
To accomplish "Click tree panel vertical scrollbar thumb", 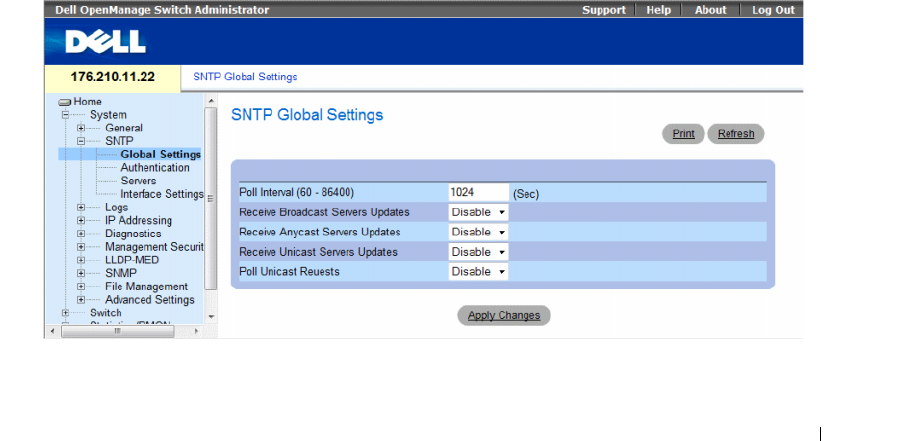I will pos(211,198).
